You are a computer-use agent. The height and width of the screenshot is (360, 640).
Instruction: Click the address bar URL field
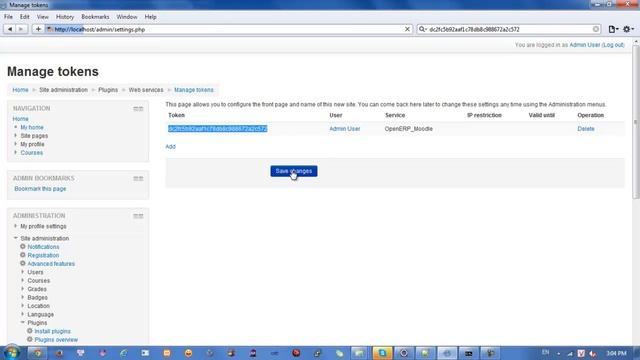228,29
